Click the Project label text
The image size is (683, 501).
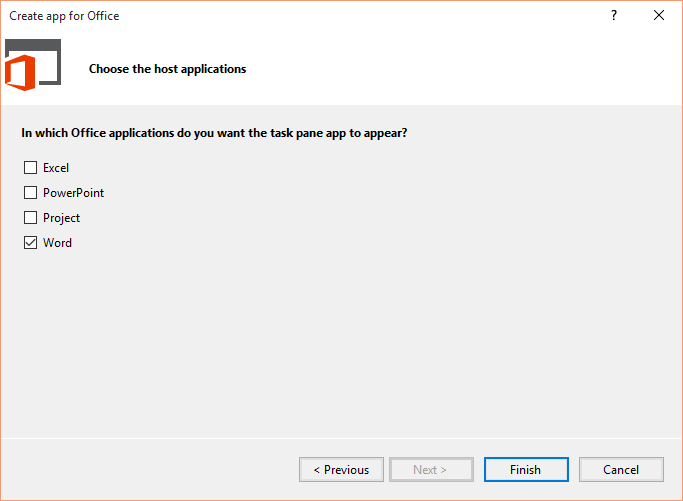point(61,218)
